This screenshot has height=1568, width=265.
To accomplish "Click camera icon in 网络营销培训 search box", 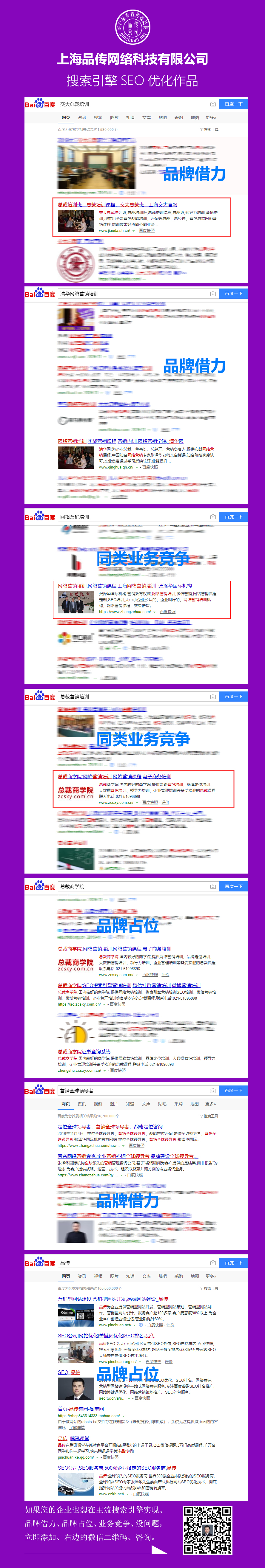I will [x=212, y=517].
